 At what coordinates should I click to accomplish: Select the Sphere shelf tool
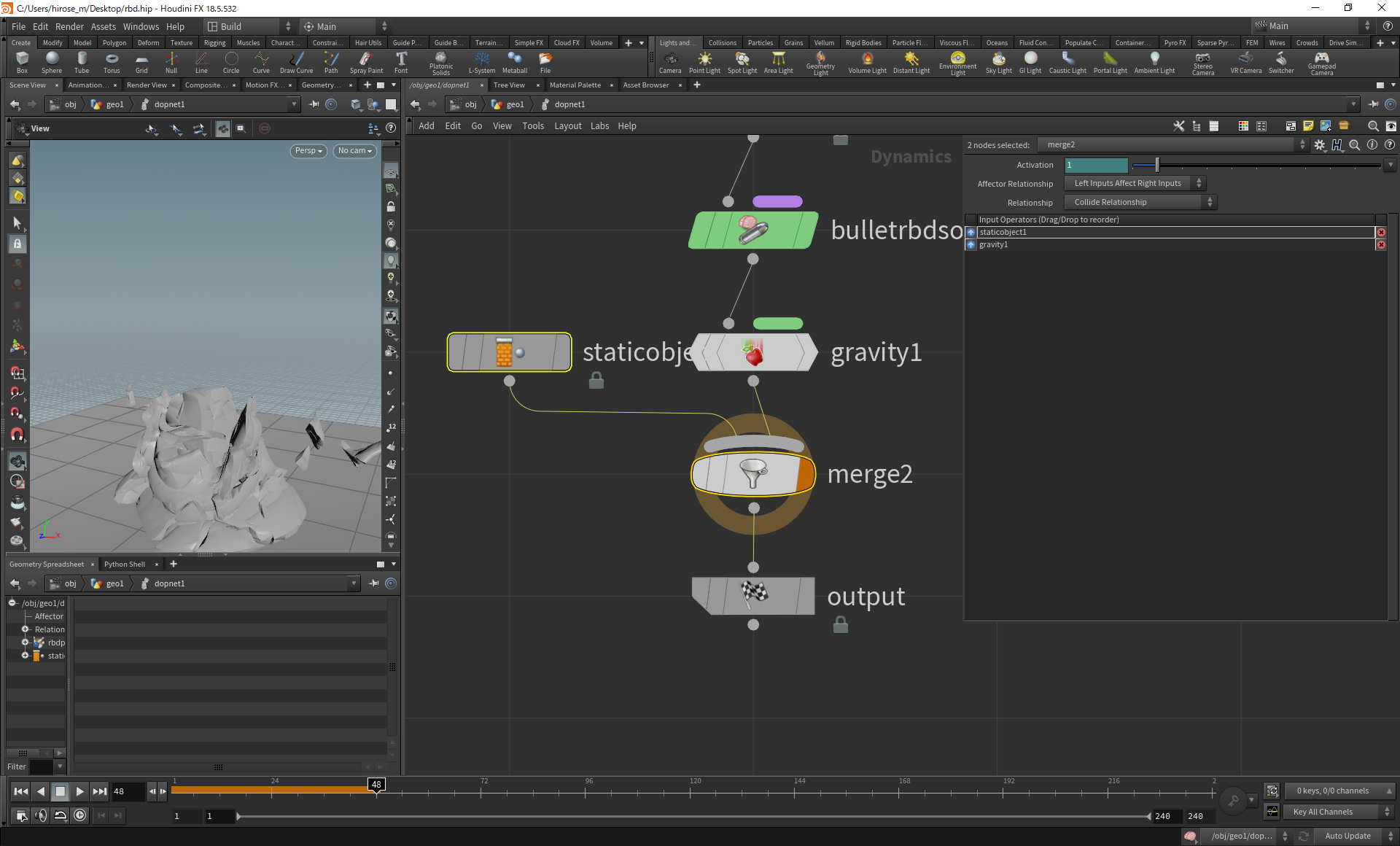click(x=52, y=63)
